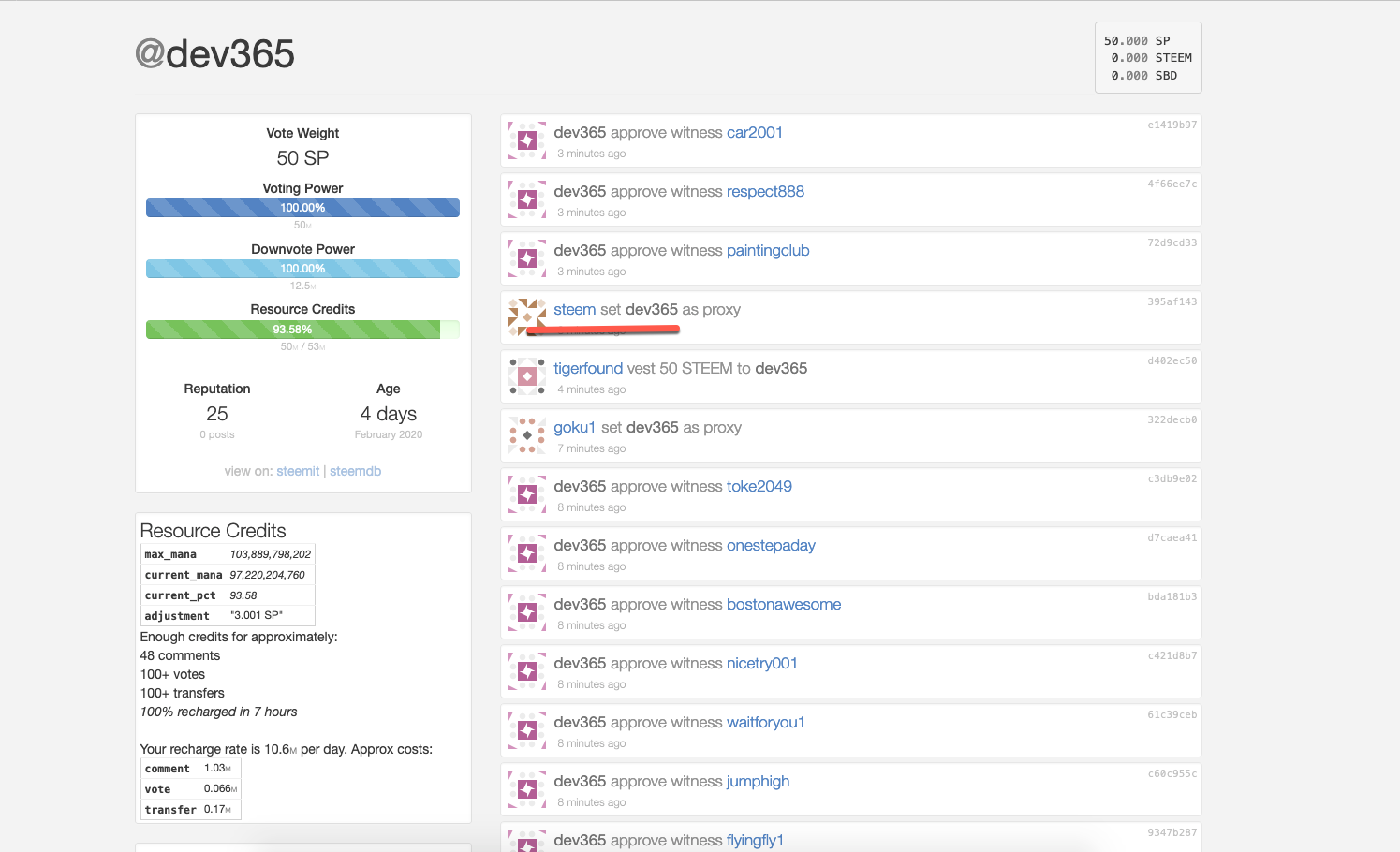This screenshot has height=852, width=1400.
Task: Open transaction hash e1419b97
Action: click(1172, 125)
